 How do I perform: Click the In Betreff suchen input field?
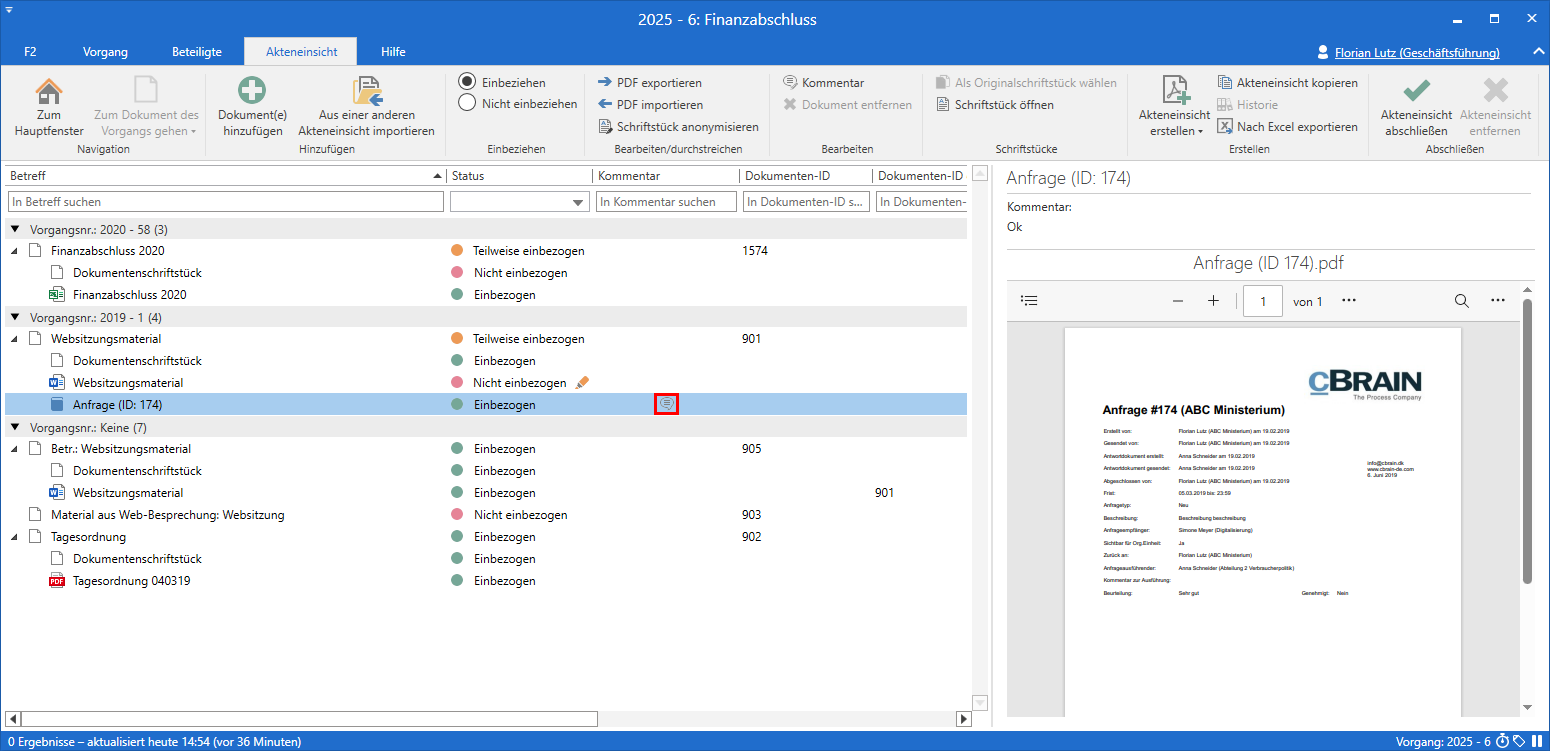pos(225,202)
